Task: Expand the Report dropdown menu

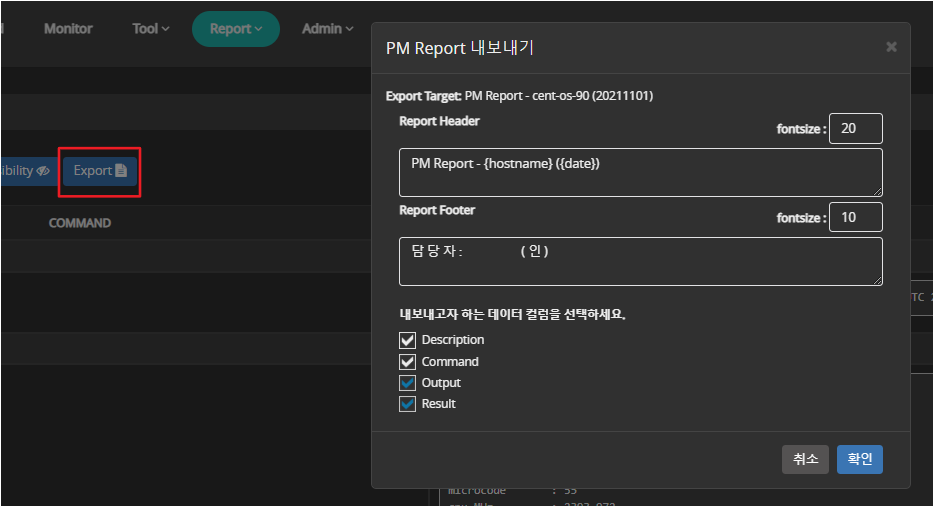Action: pos(235,29)
